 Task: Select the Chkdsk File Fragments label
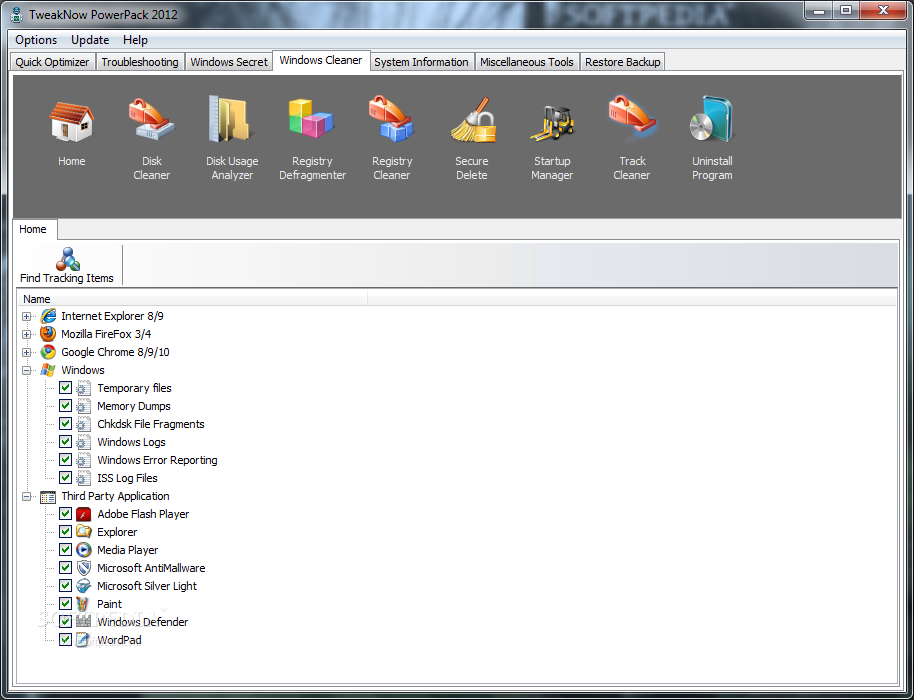pos(151,424)
